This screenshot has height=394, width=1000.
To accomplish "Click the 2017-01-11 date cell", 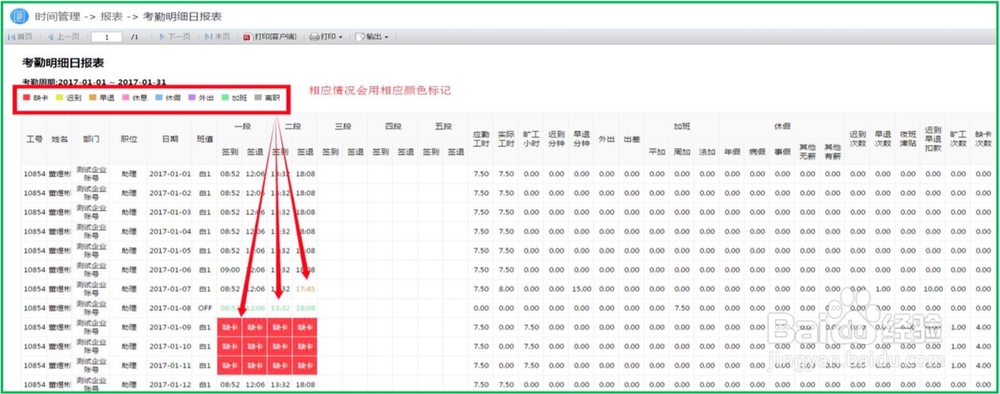I will 170,365.
